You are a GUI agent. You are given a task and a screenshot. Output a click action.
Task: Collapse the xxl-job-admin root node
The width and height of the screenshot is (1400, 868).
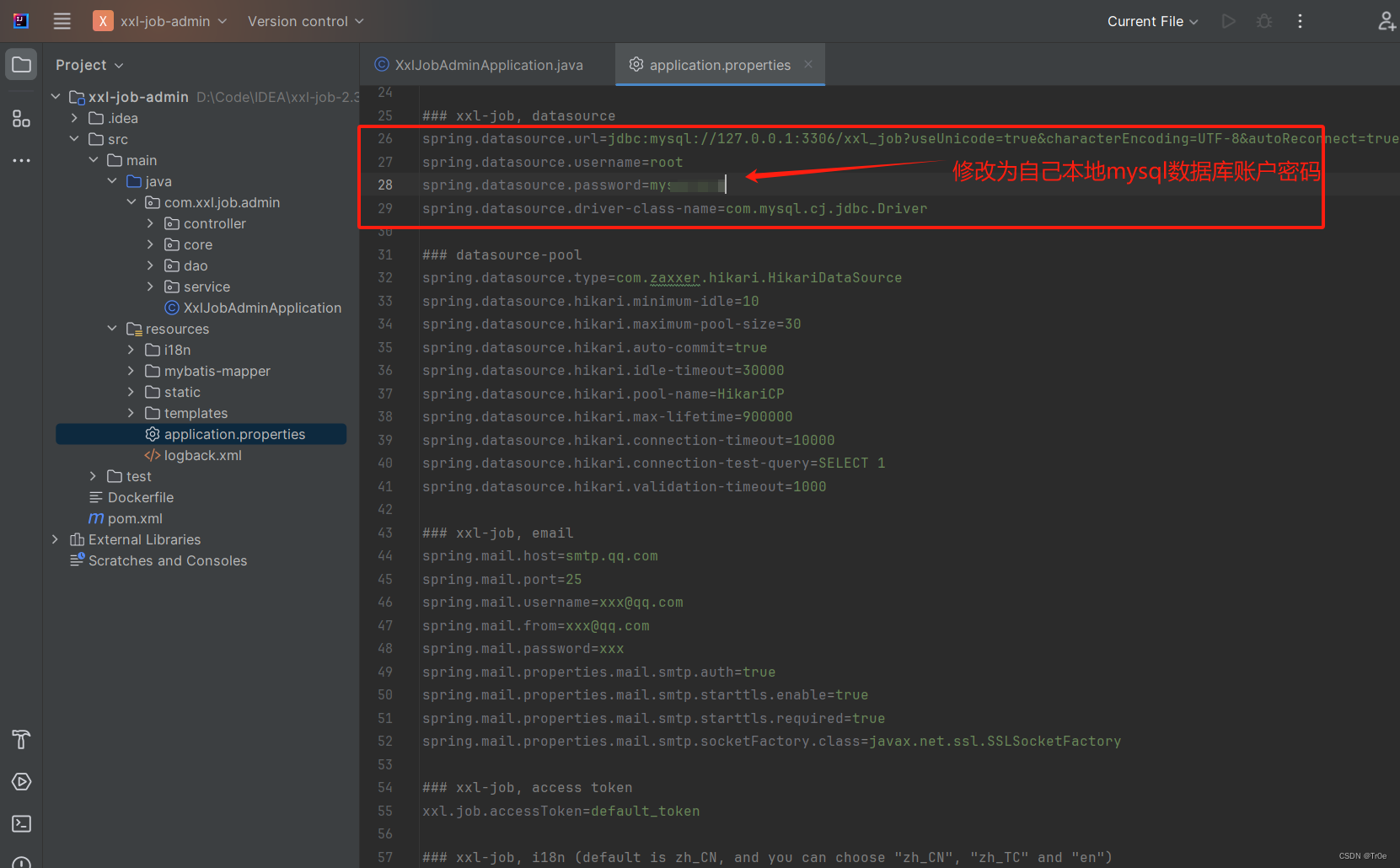click(56, 97)
